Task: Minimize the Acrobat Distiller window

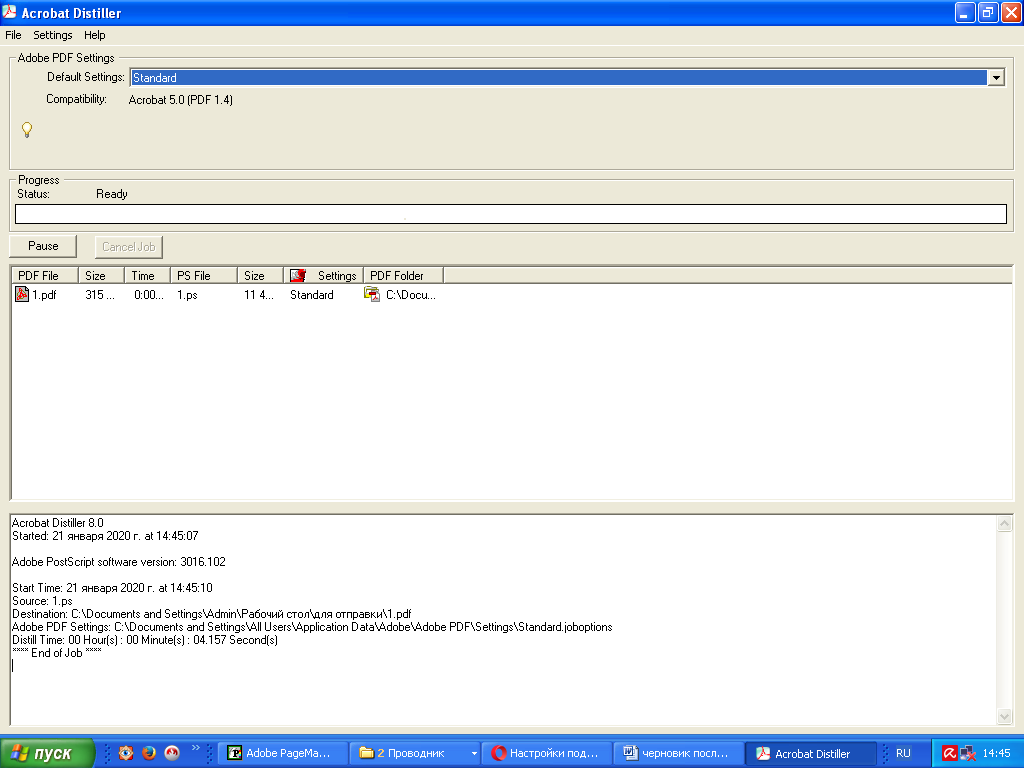Action: (x=965, y=12)
